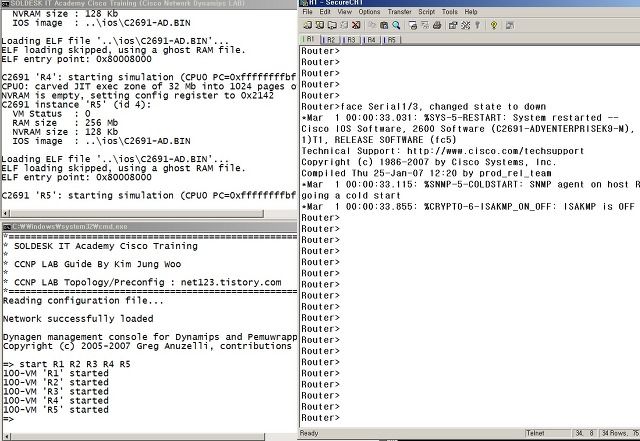Click the SOLDESK Dynamips window title icon
640x441 pixels.
[x=5, y=3]
